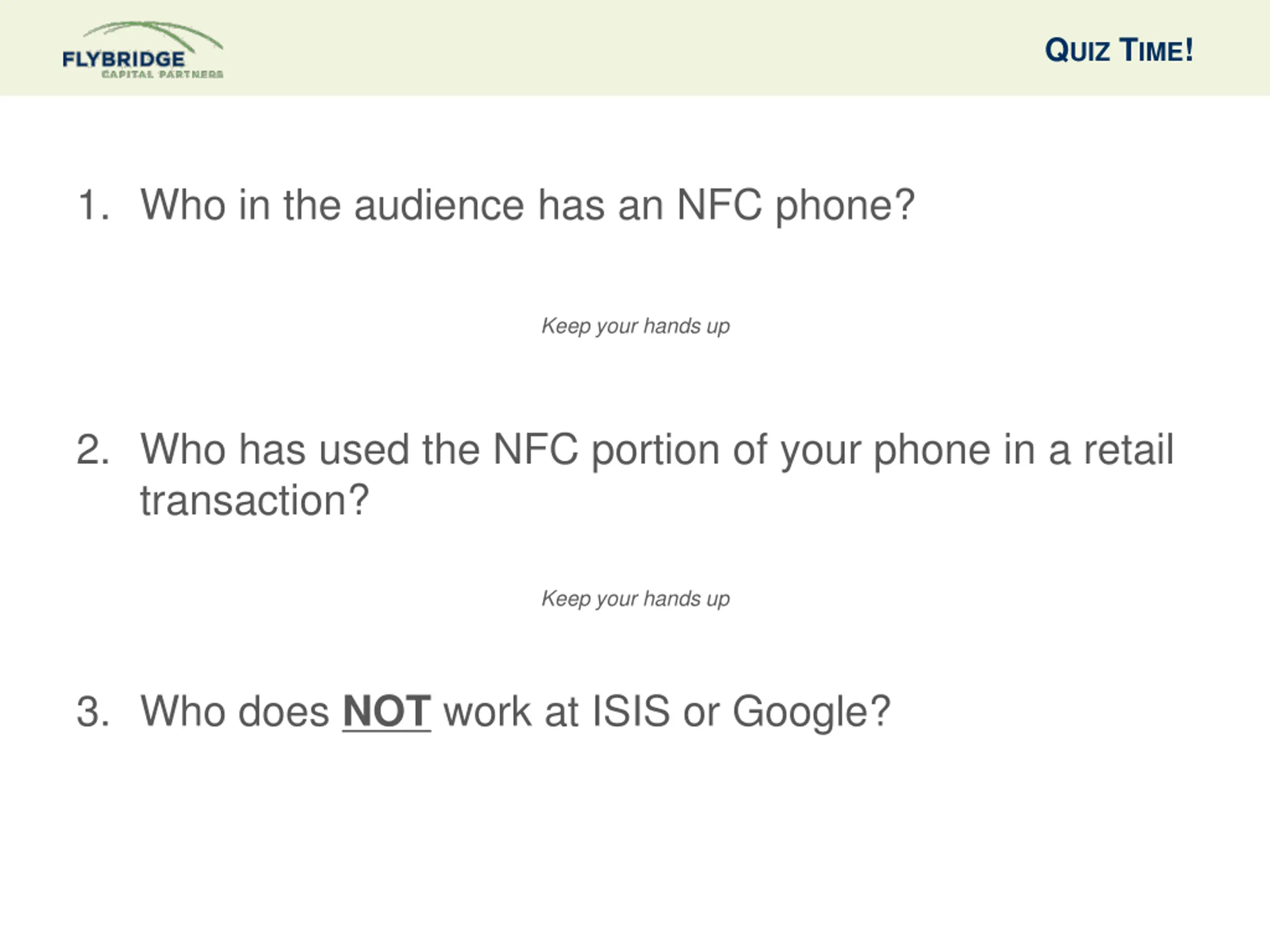
Task: Click the line 'Who has used the NFC portion'
Action: point(656,449)
